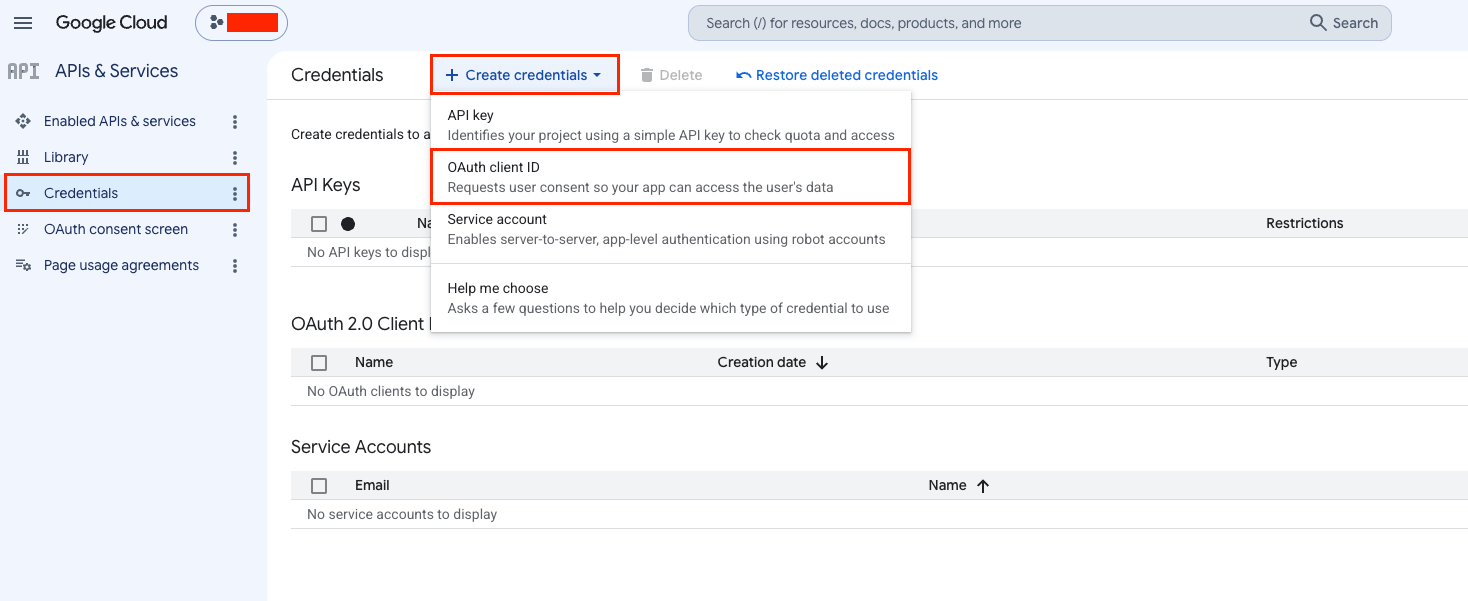This screenshot has width=1468, height=601.
Task: Click the Search magnifier button
Action: pos(1344,23)
